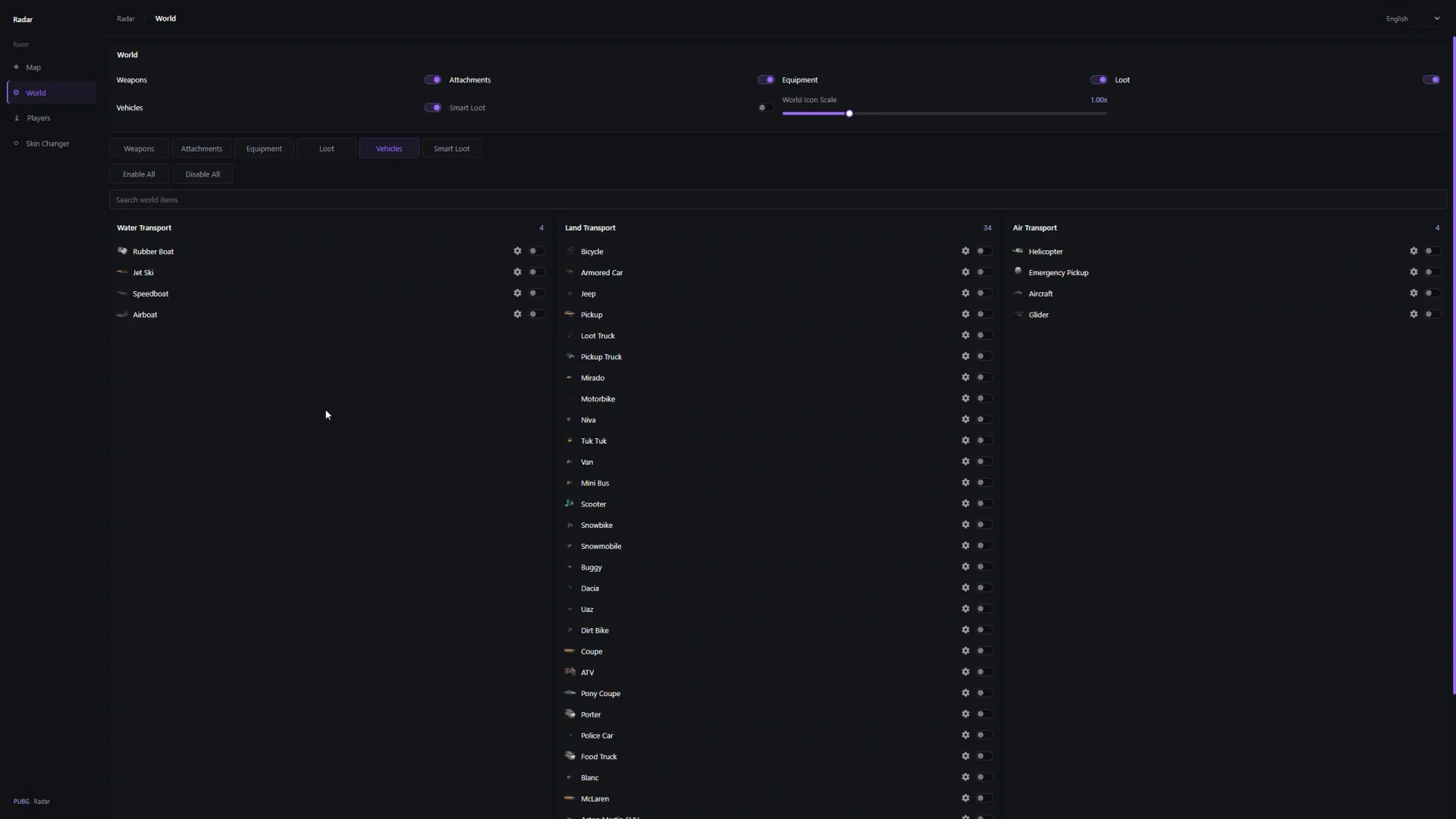Click the ATV vehicle icon
The image size is (1456, 819).
tap(570, 672)
